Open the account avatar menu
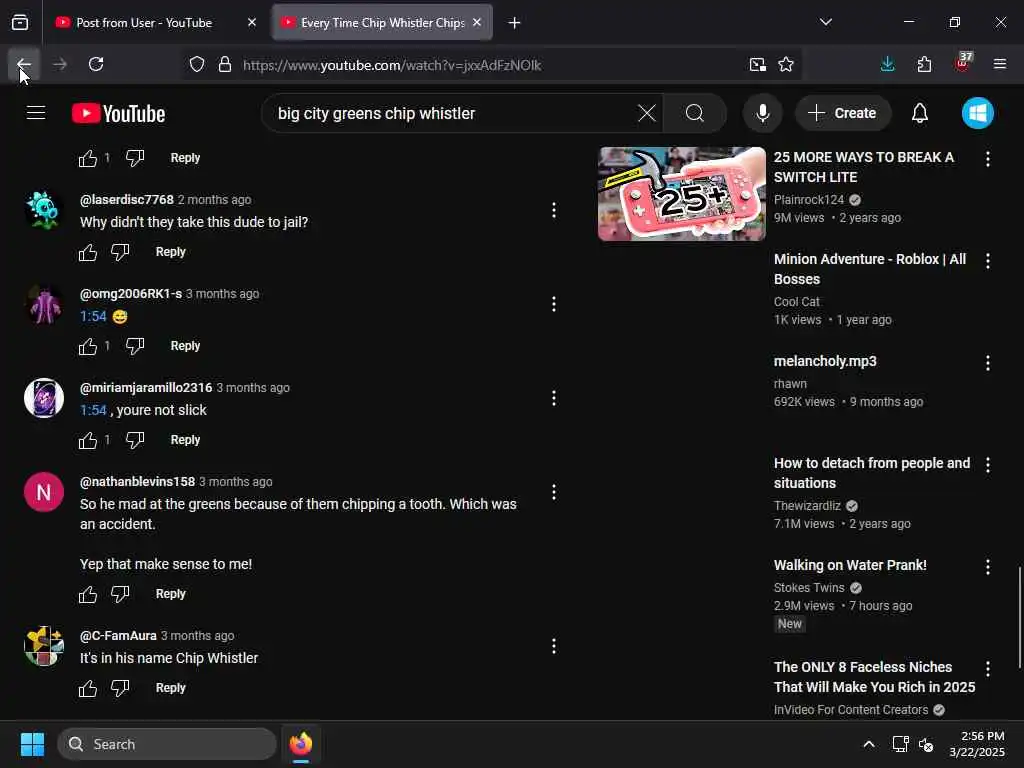Screen dimensions: 1024x768 click(977, 113)
